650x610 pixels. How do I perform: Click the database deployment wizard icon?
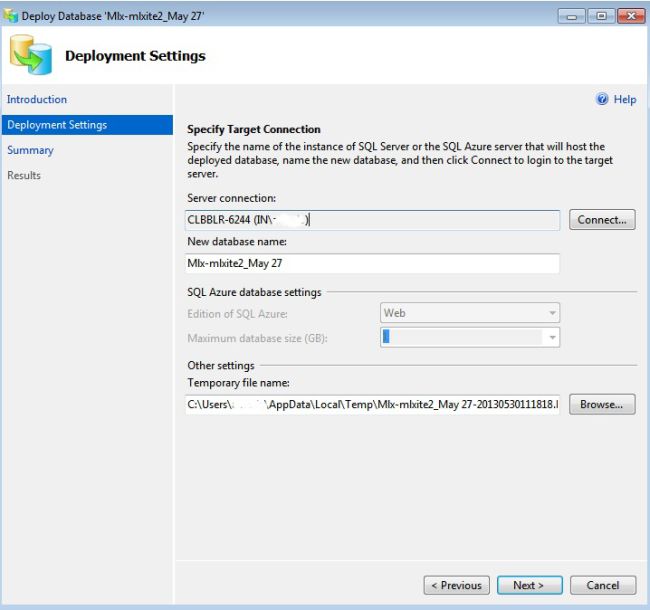[x=31, y=55]
